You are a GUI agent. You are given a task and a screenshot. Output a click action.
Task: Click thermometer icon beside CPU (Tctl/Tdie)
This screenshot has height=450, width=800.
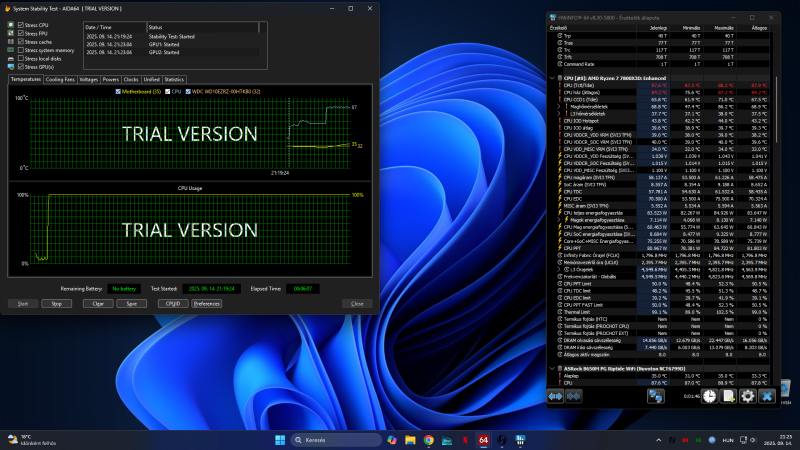click(x=560, y=85)
